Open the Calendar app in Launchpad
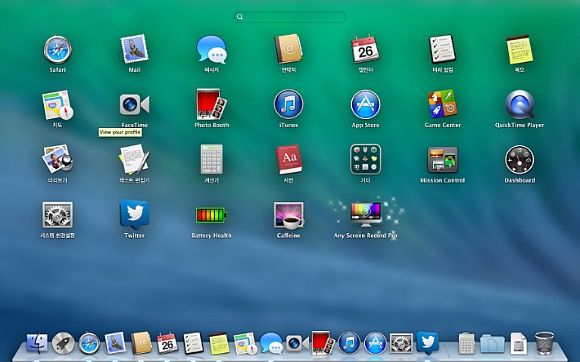The width and height of the screenshot is (580, 362). (x=365, y=49)
